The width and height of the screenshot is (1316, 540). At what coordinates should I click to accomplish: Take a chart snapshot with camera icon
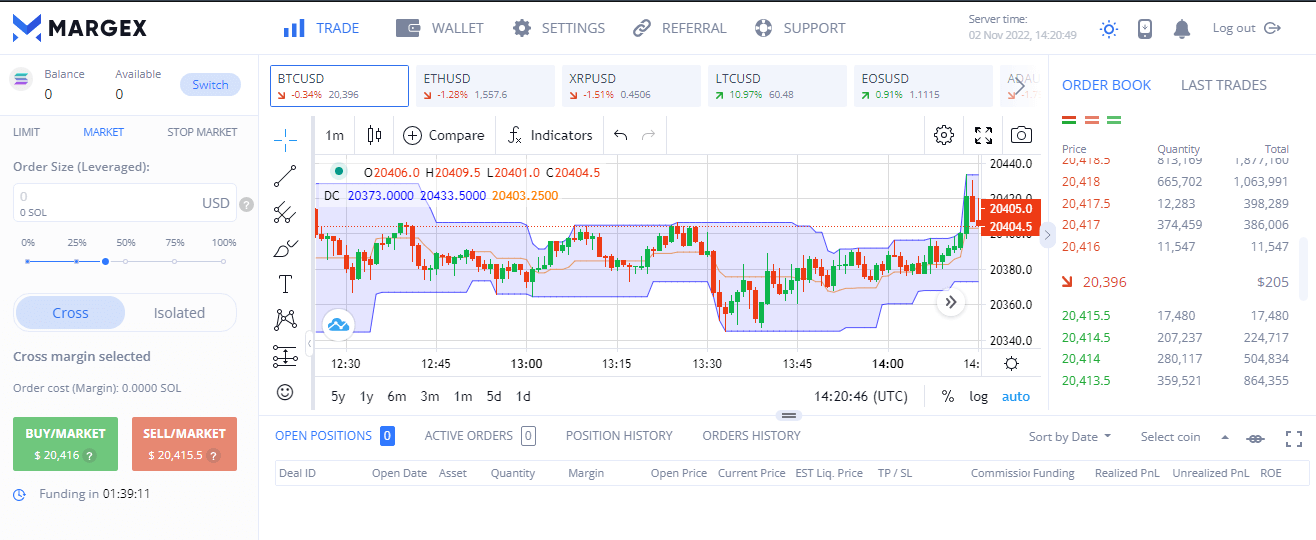(1020, 135)
